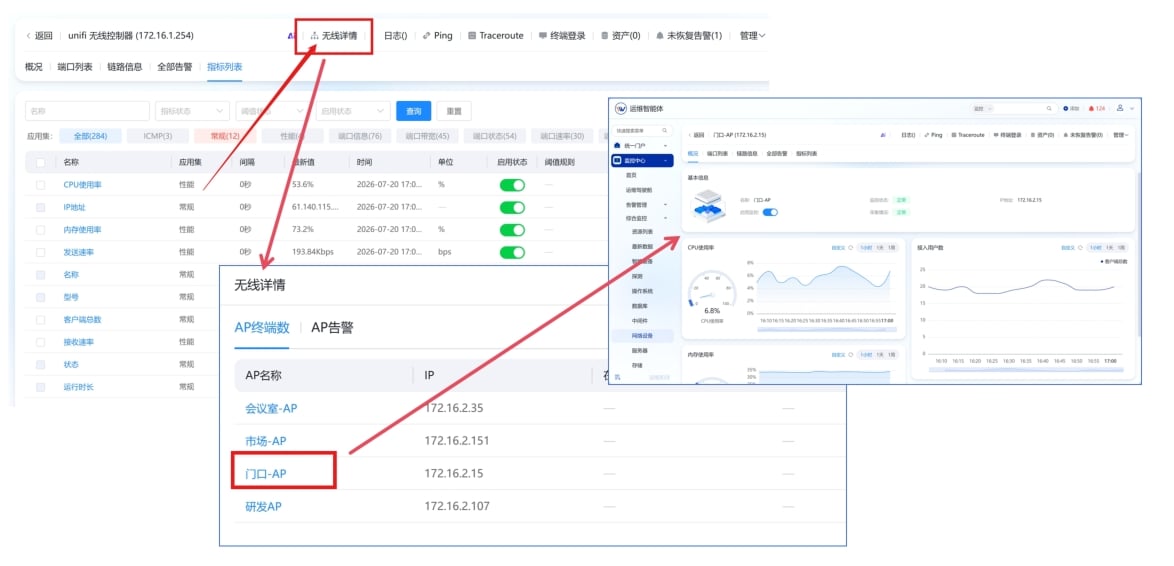Viewport: 1174px width, 566px height.
Task: Expand the 统一门户 sidebar menu
Action: pyautogui.click(x=665, y=145)
